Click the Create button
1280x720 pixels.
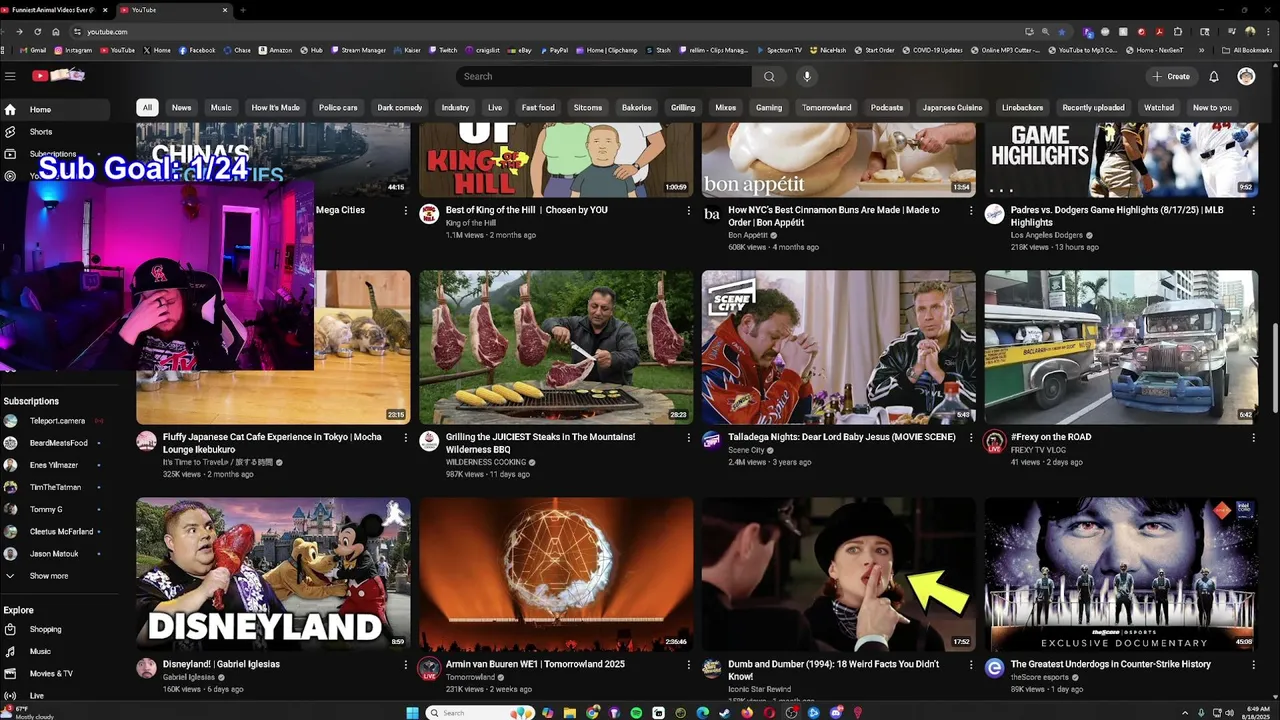point(1171,76)
